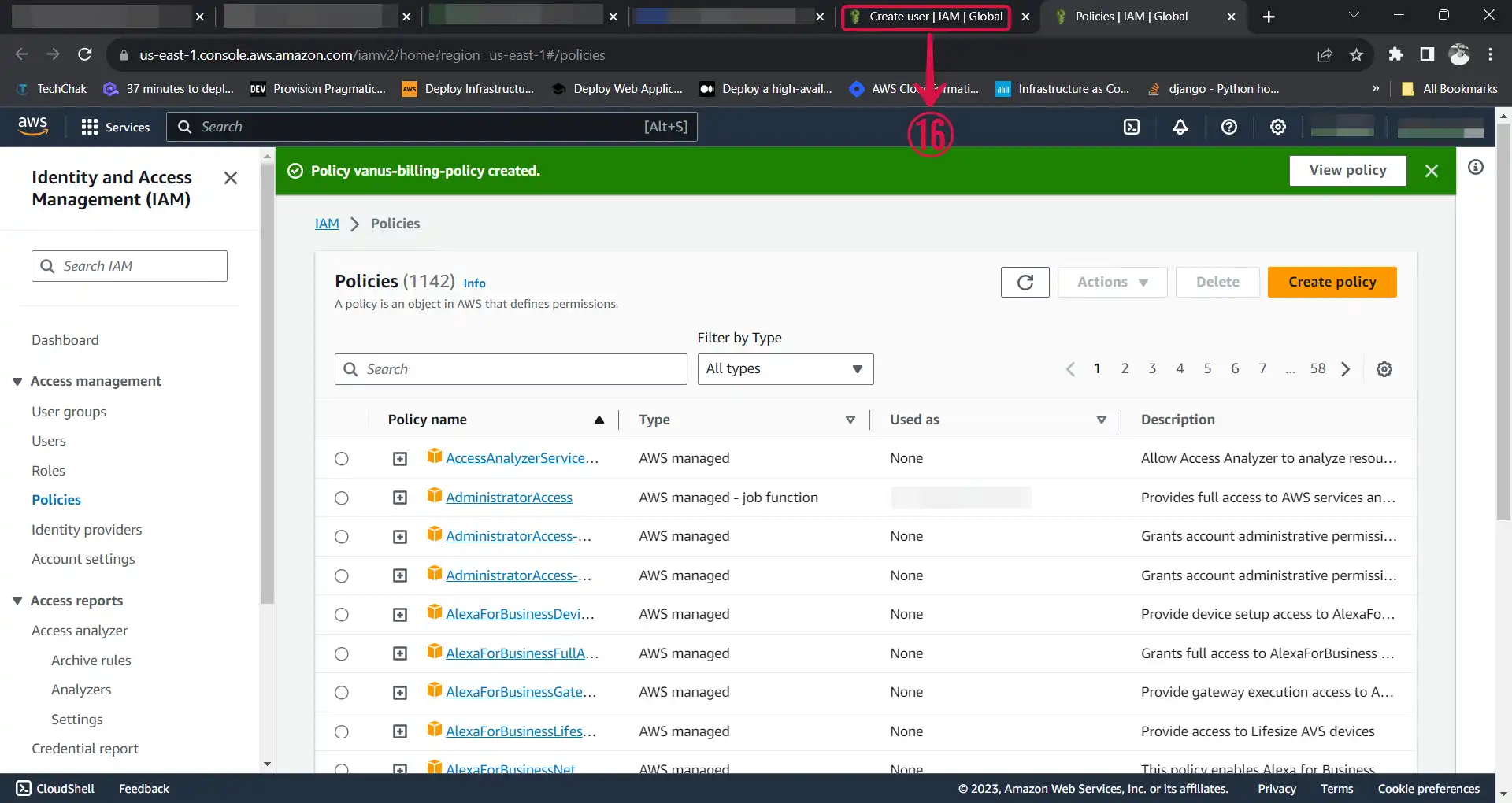This screenshot has width=1512, height=803.
Task: Open AWS console settings gear
Action: click(1278, 127)
